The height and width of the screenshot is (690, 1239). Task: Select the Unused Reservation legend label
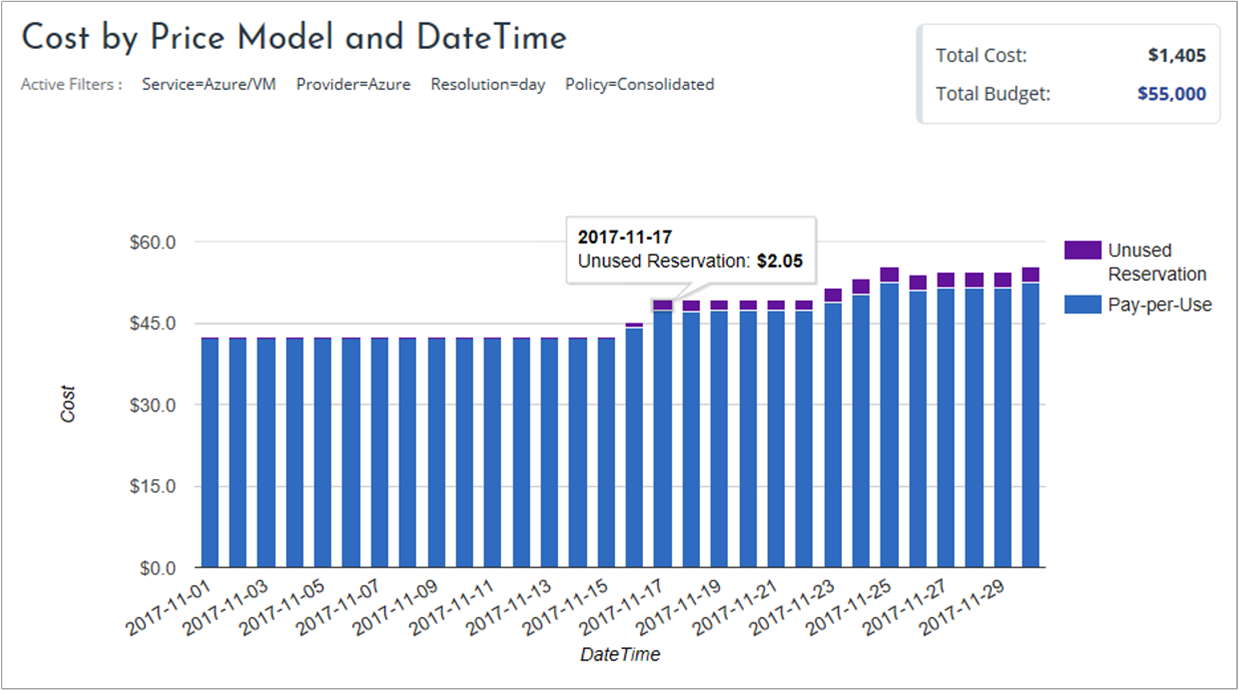pyautogui.click(x=1157, y=262)
